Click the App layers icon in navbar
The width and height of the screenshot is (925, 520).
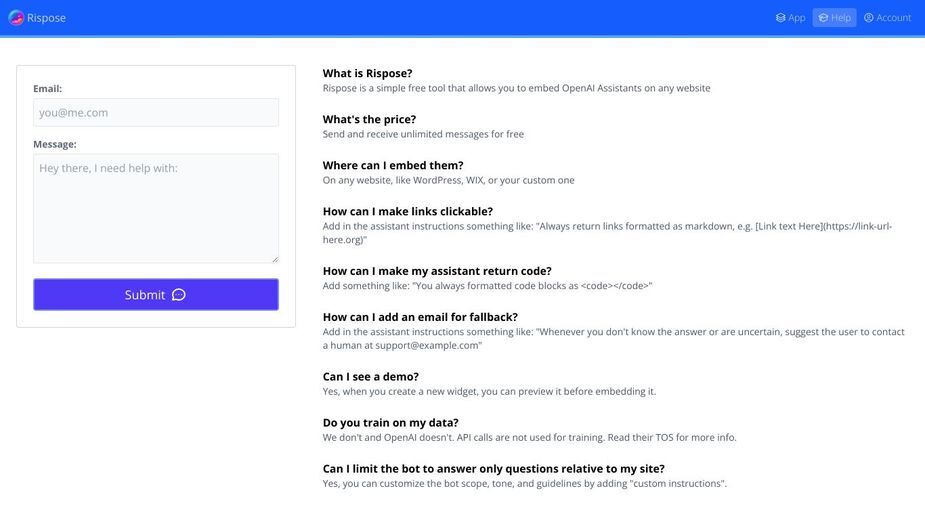[x=780, y=18]
